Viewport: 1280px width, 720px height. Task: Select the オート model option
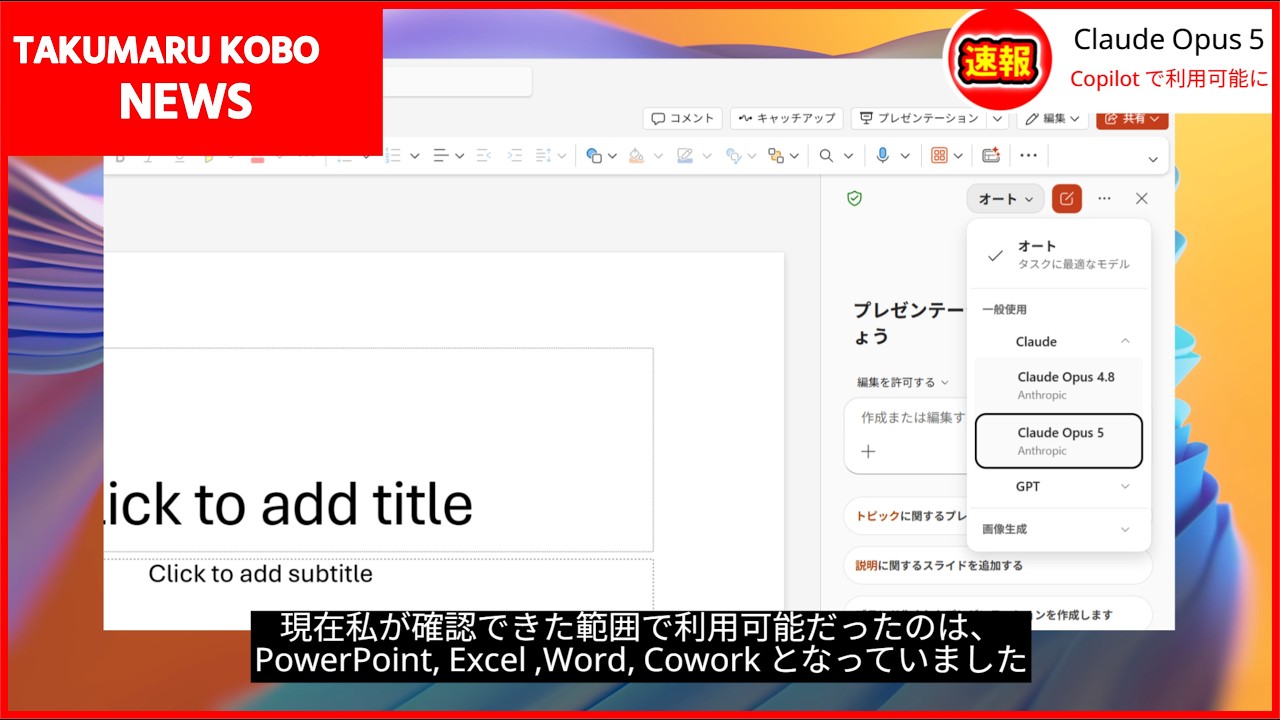click(x=1059, y=254)
